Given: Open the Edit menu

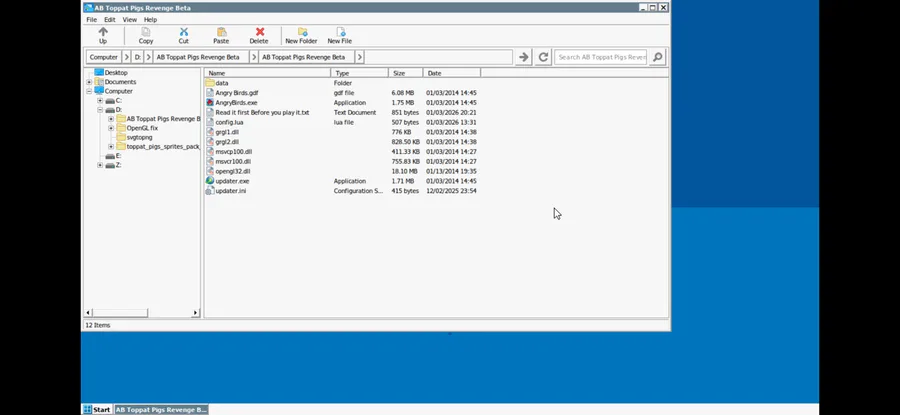Looking at the screenshot, I should tap(110, 20).
